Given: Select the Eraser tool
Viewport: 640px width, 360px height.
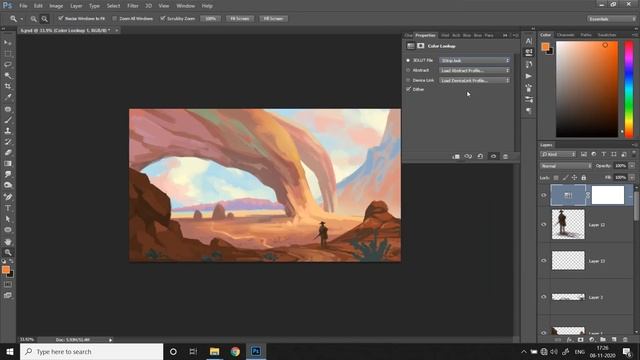Looking at the screenshot, I should click(8, 153).
